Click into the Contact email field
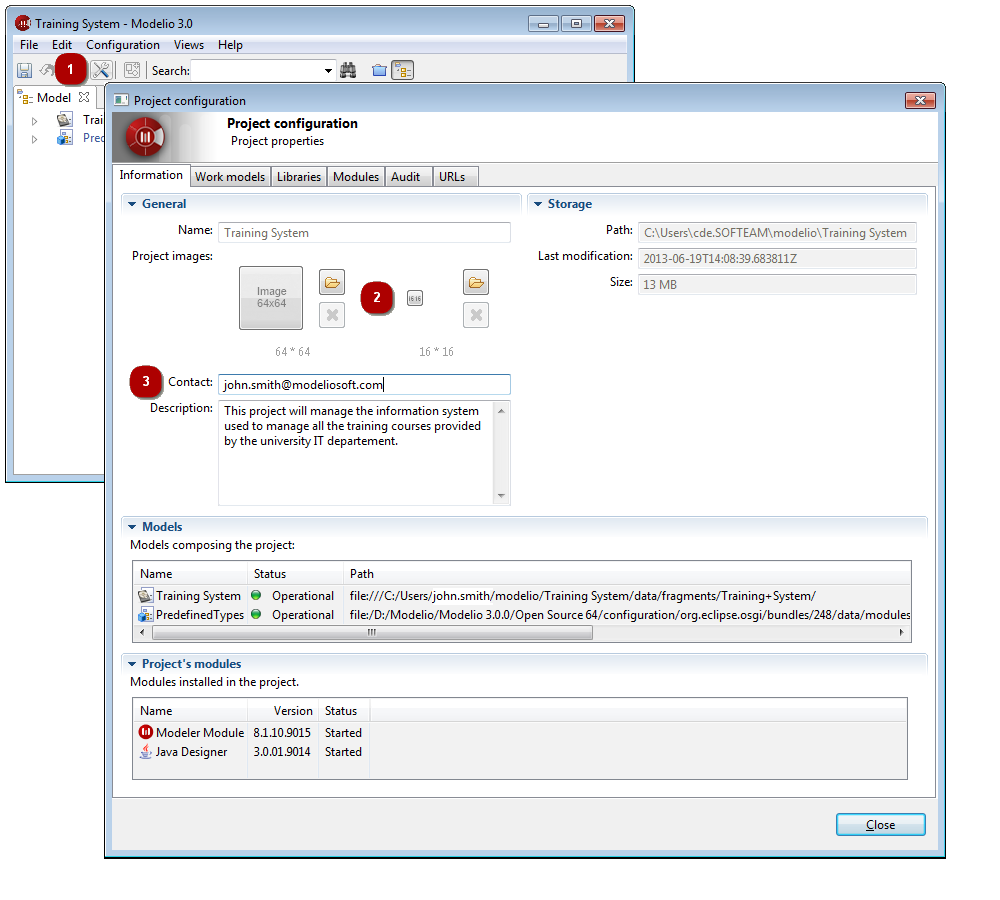1000x900 pixels. tap(364, 384)
